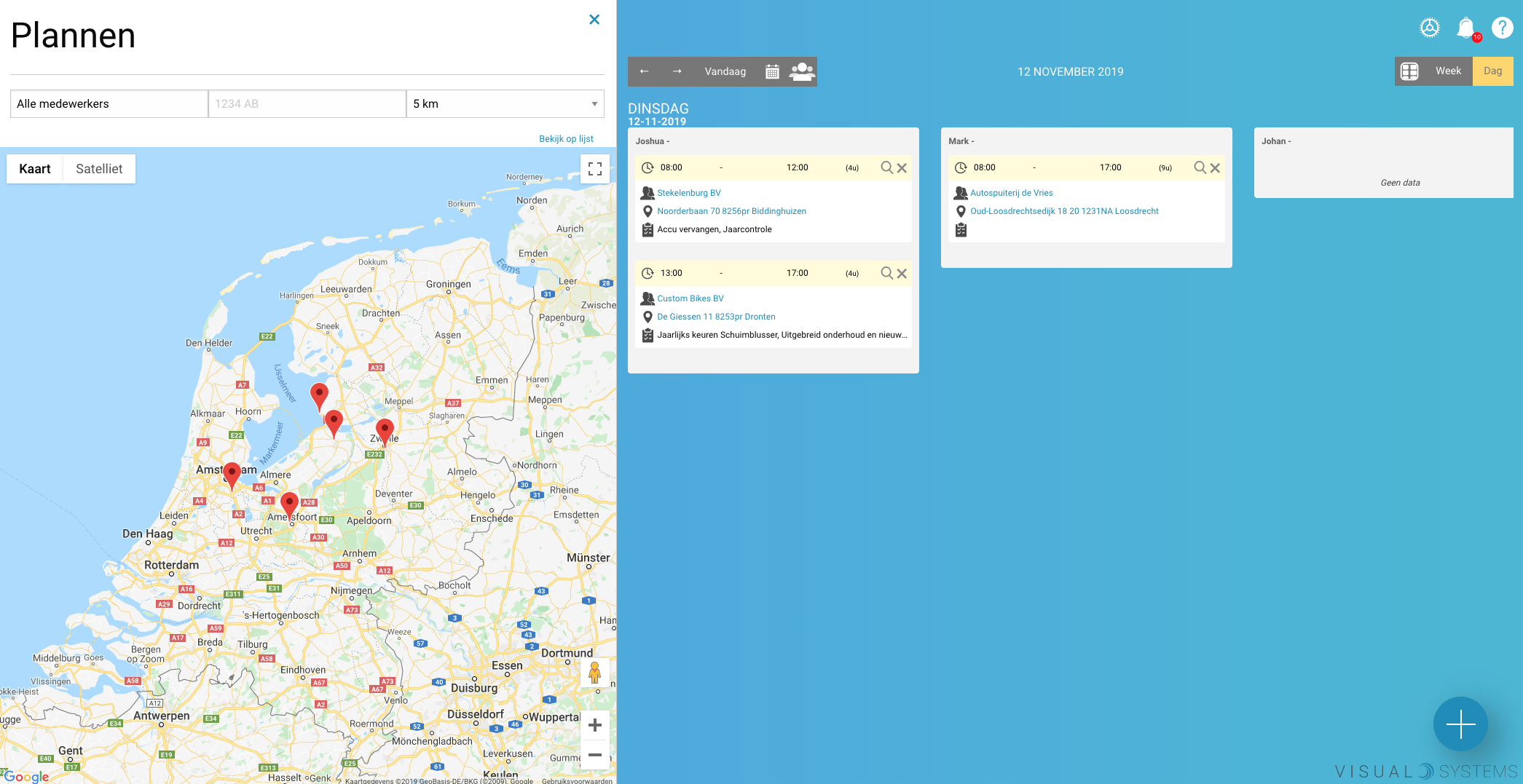Click the Bekijk op lijst link
1523x784 pixels.
pos(566,139)
